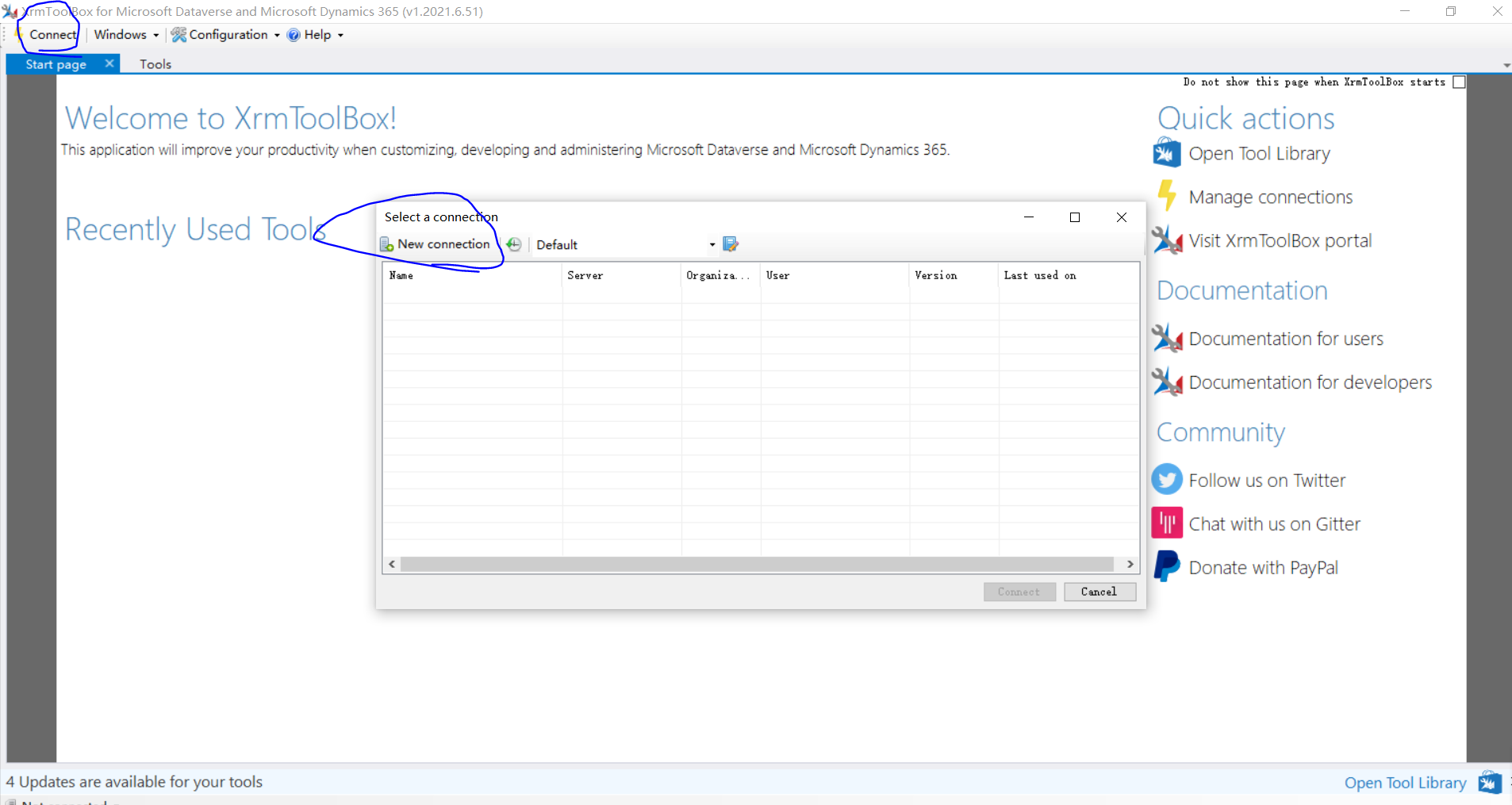
Task: Click the Twitter bird icon
Action: click(x=1167, y=479)
